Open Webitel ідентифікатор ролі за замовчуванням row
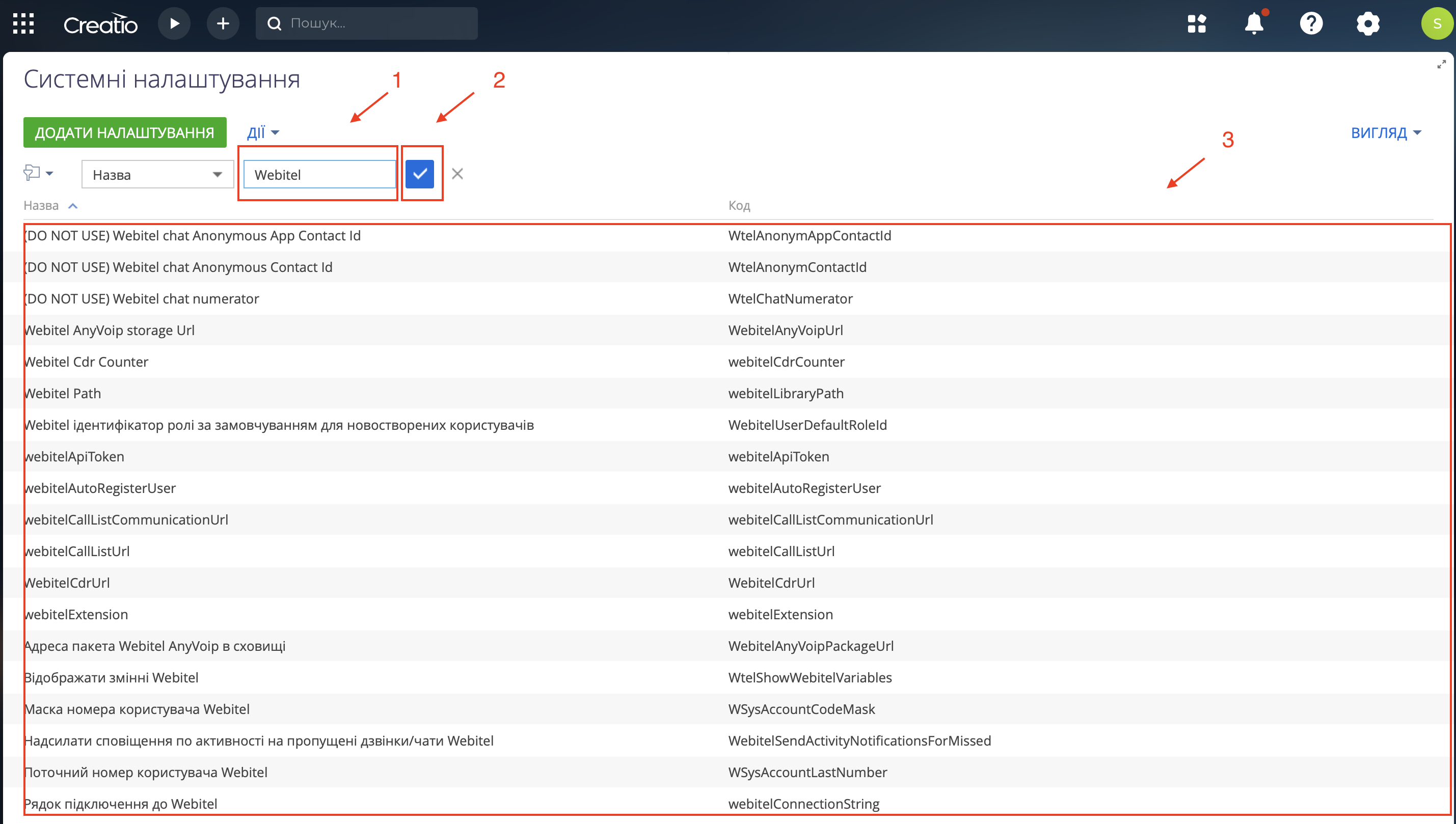 (279, 425)
